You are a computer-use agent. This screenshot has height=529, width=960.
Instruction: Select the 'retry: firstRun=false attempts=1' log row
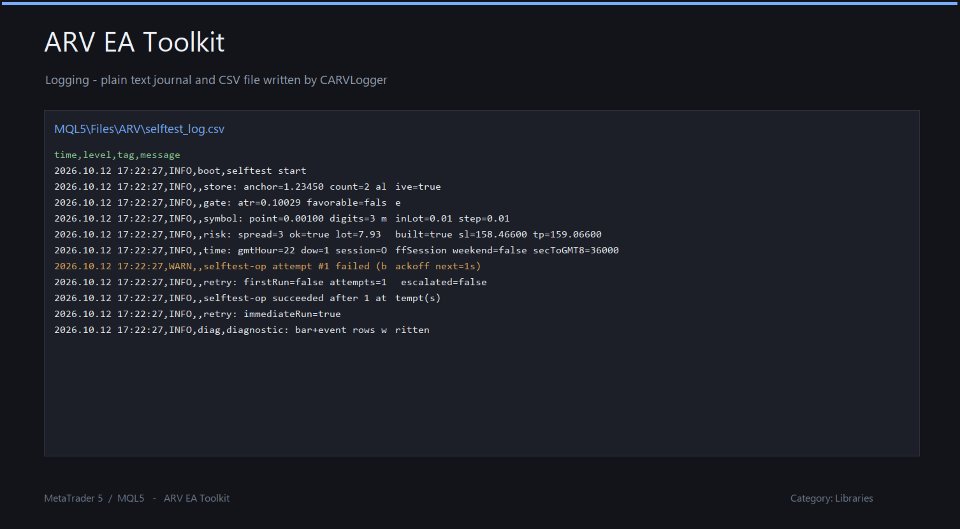pyautogui.click(x=270, y=282)
